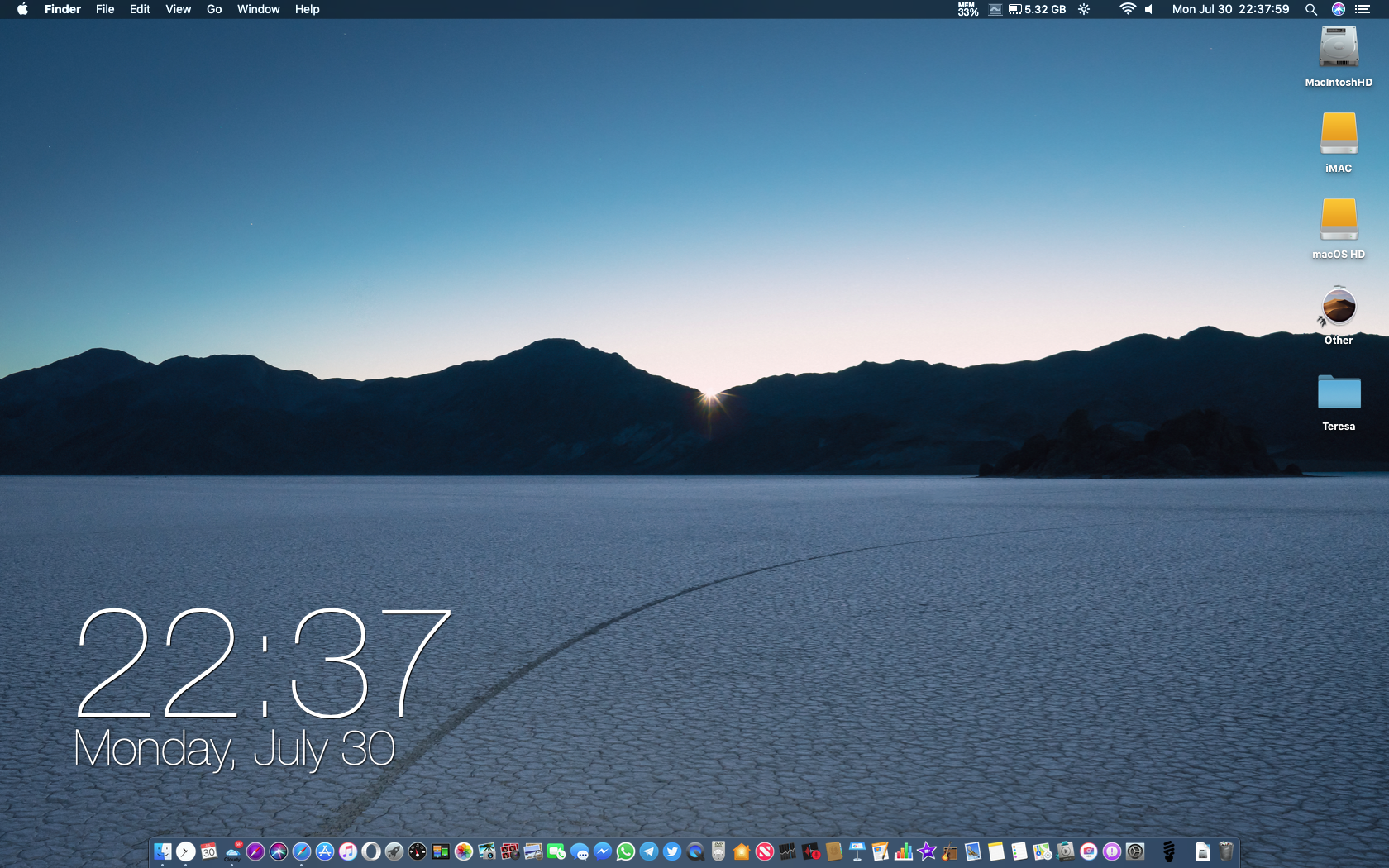The image size is (1389, 868).
Task: Open Notification Center list icon
Action: point(1363,9)
